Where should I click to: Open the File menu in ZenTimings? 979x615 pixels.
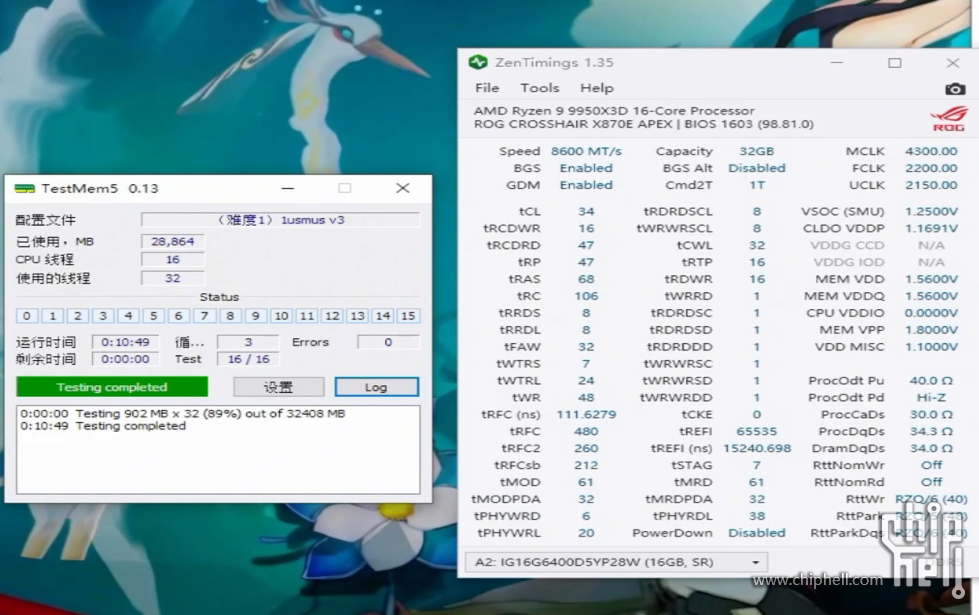(x=487, y=88)
